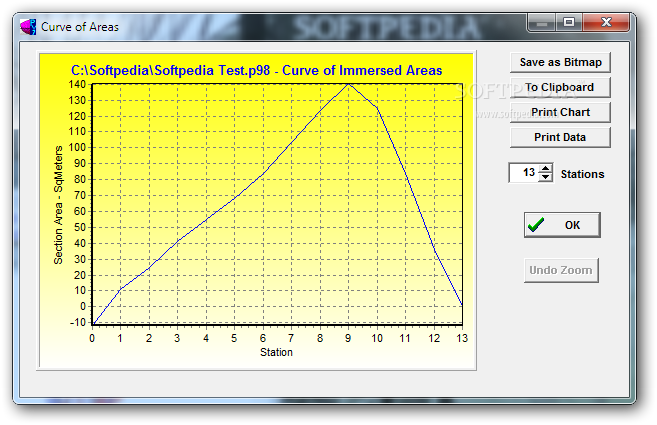This screenshot has width=657, height=425.
Task: Confirm with the OK button
Action: (562, 225)
